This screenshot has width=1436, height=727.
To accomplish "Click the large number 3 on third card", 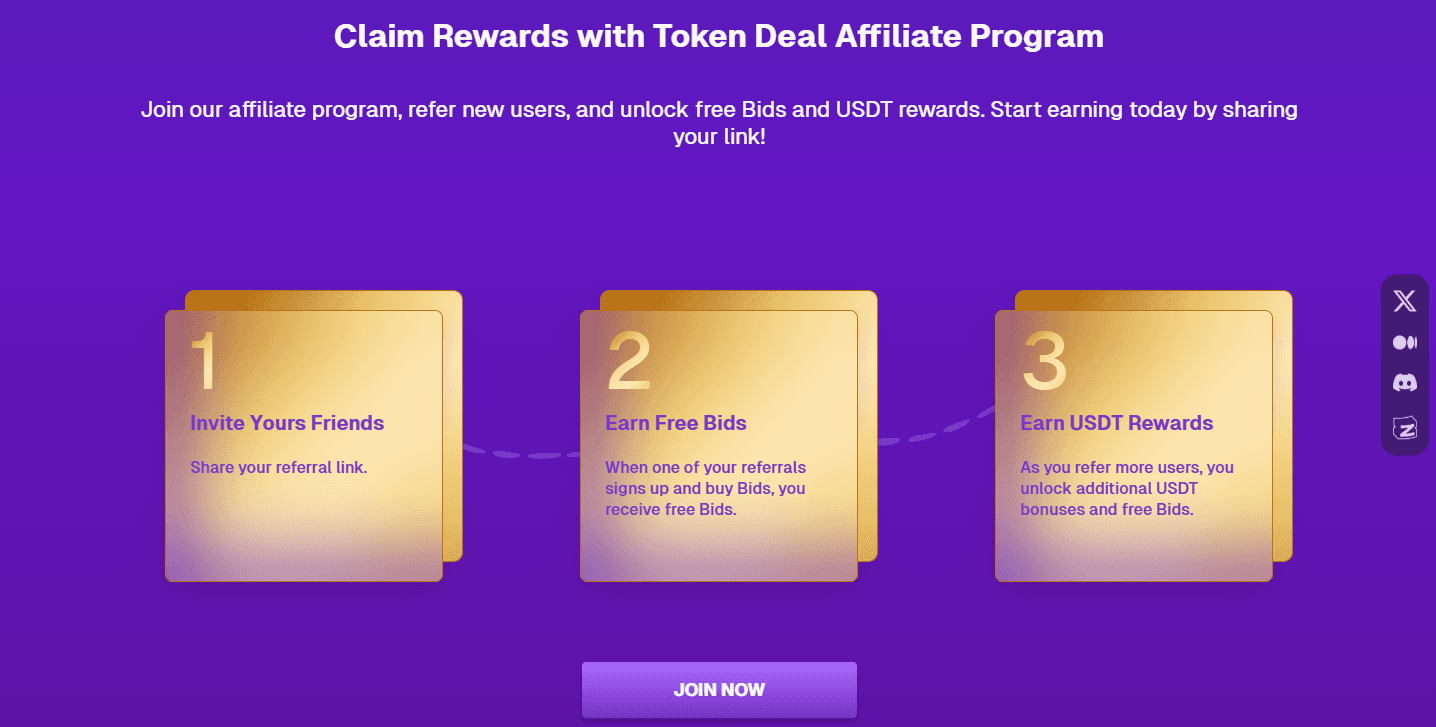I will click(1044, 360).
